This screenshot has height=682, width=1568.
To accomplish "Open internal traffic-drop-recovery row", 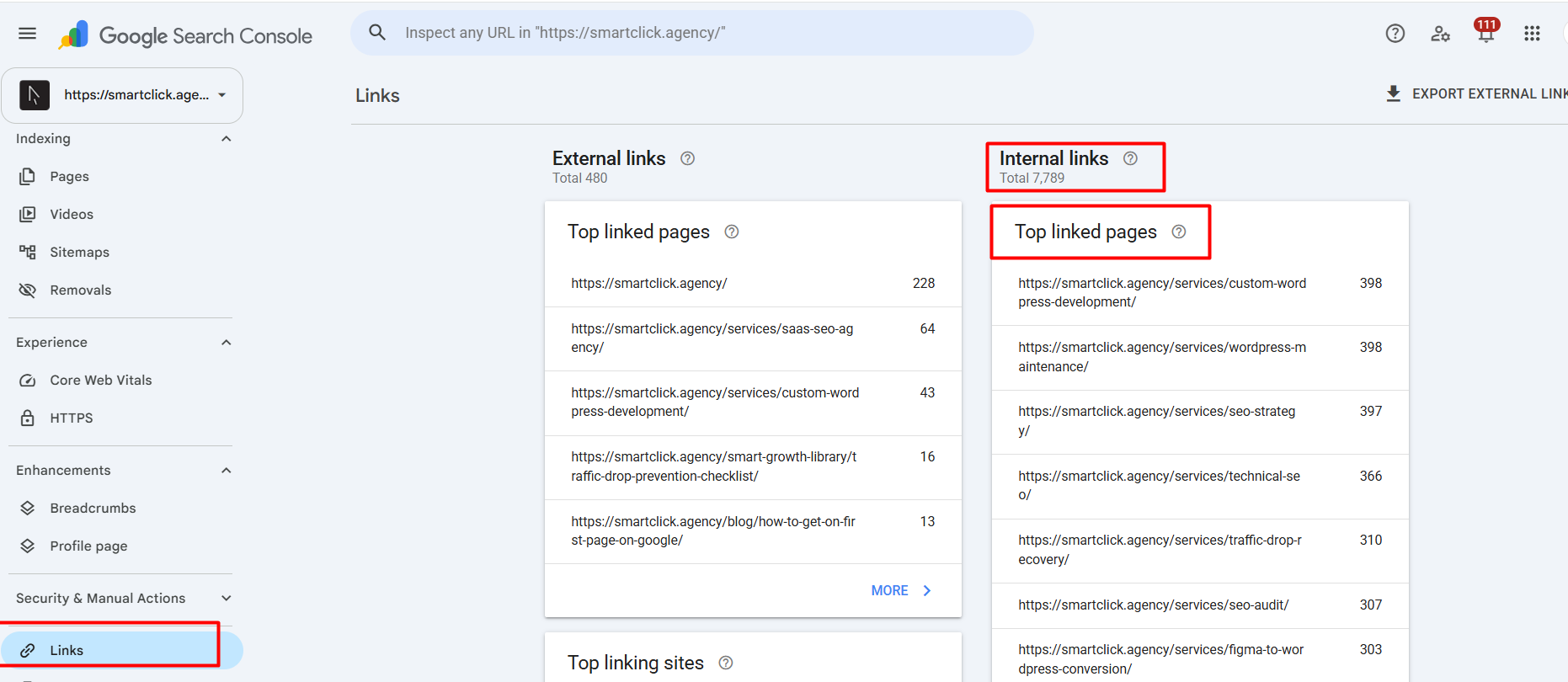I will (1200, 550).
